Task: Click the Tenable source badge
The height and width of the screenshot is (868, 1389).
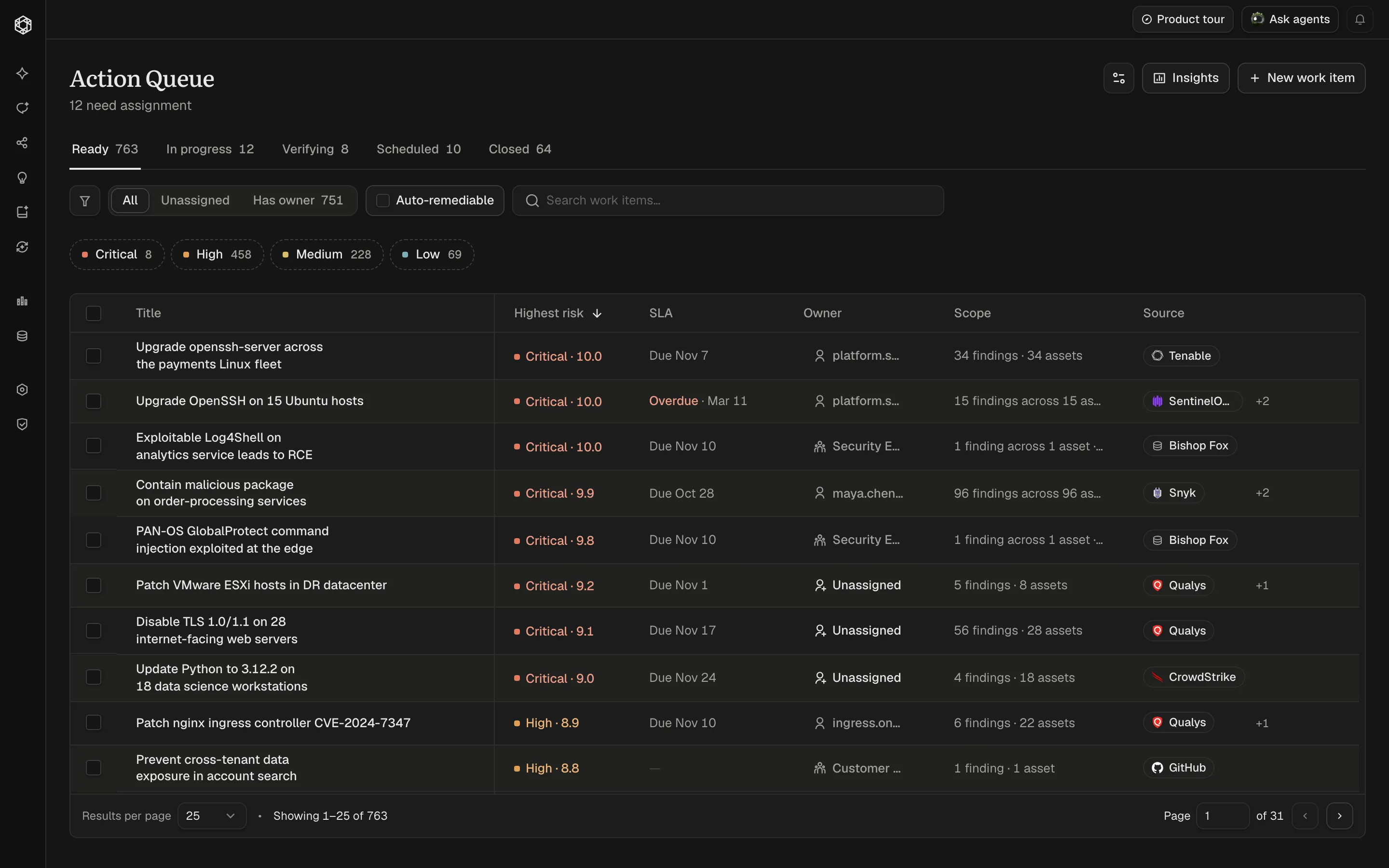Action: click(x=1181, y=356)
